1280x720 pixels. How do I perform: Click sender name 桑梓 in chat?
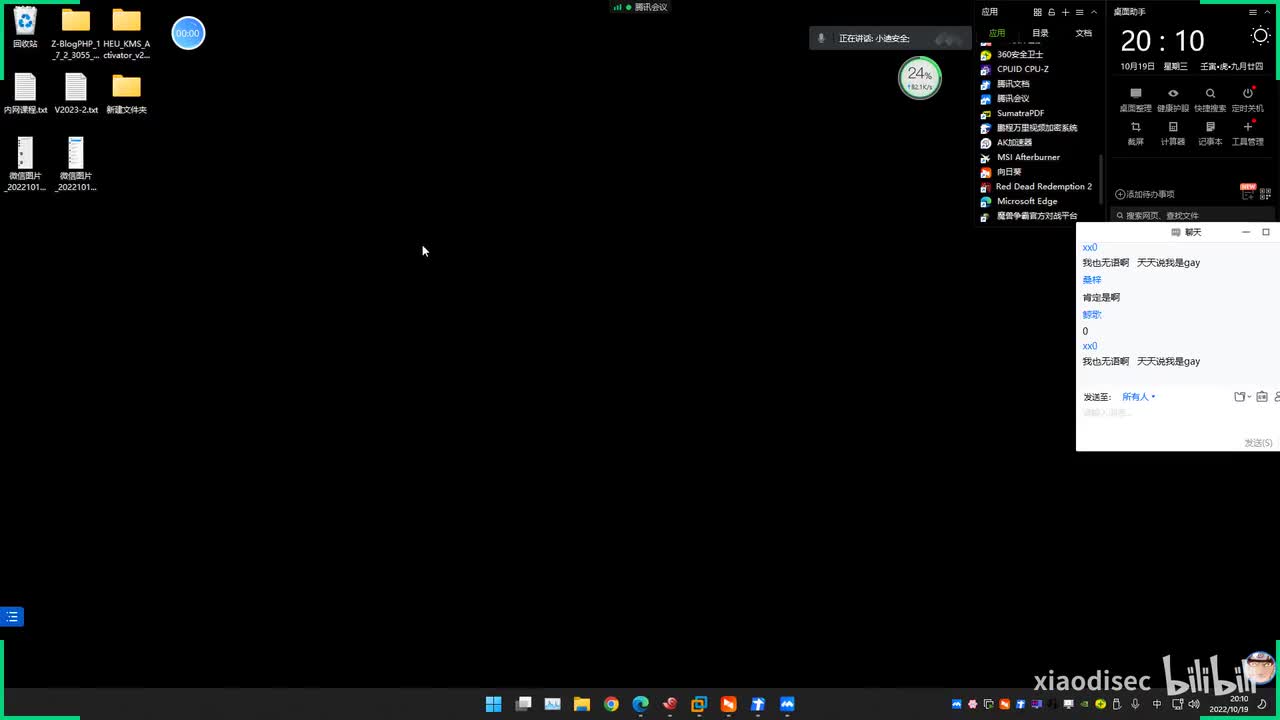pyautogui.click(x=1092, y=280)
